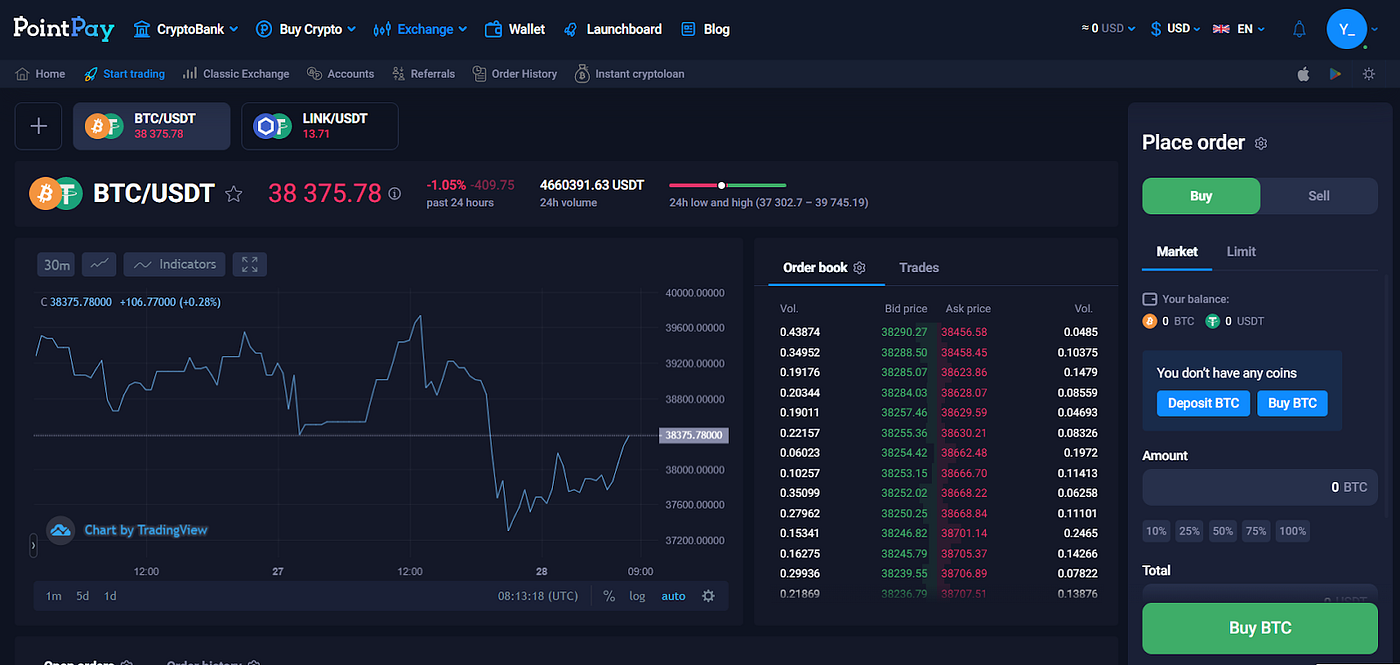
Task: Click the Deposit BTC button
Action: pyautogui.click(x=1203, y=403)
